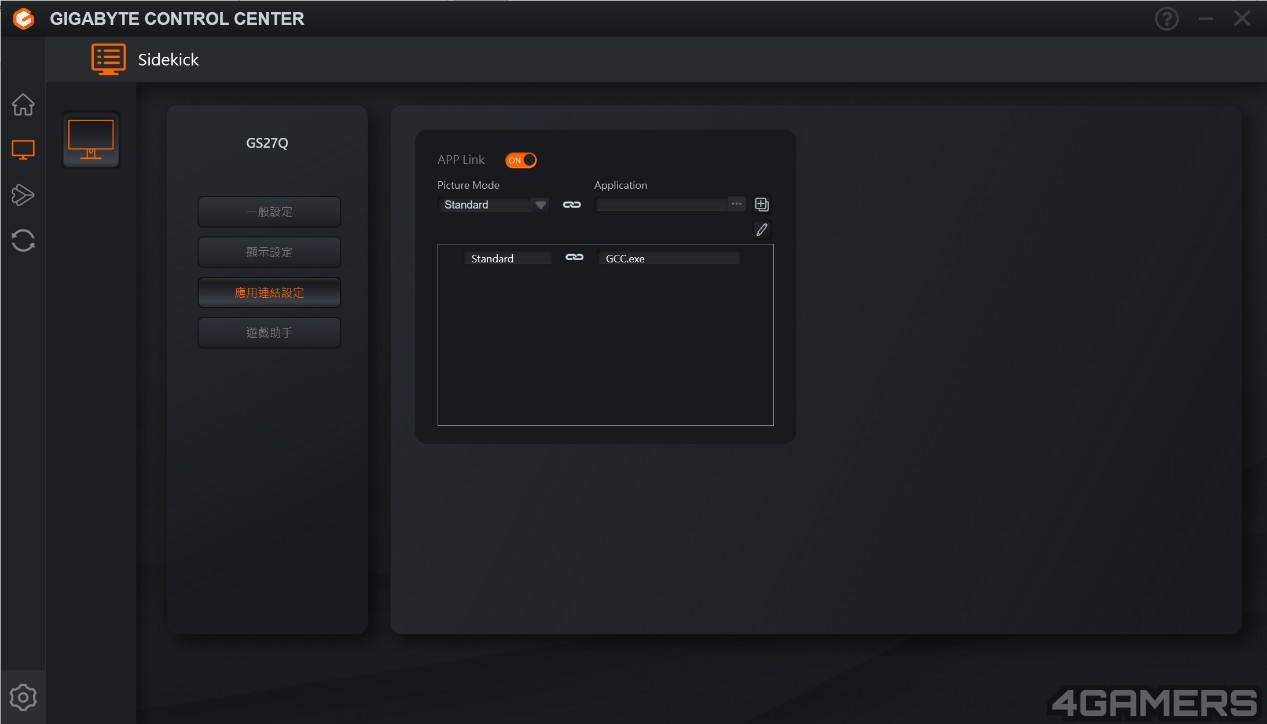Image resolution: width=1267 pixels, height=724 pixels.
Task: Open the 顯示設定 settings page
Action: click(269, 252)
